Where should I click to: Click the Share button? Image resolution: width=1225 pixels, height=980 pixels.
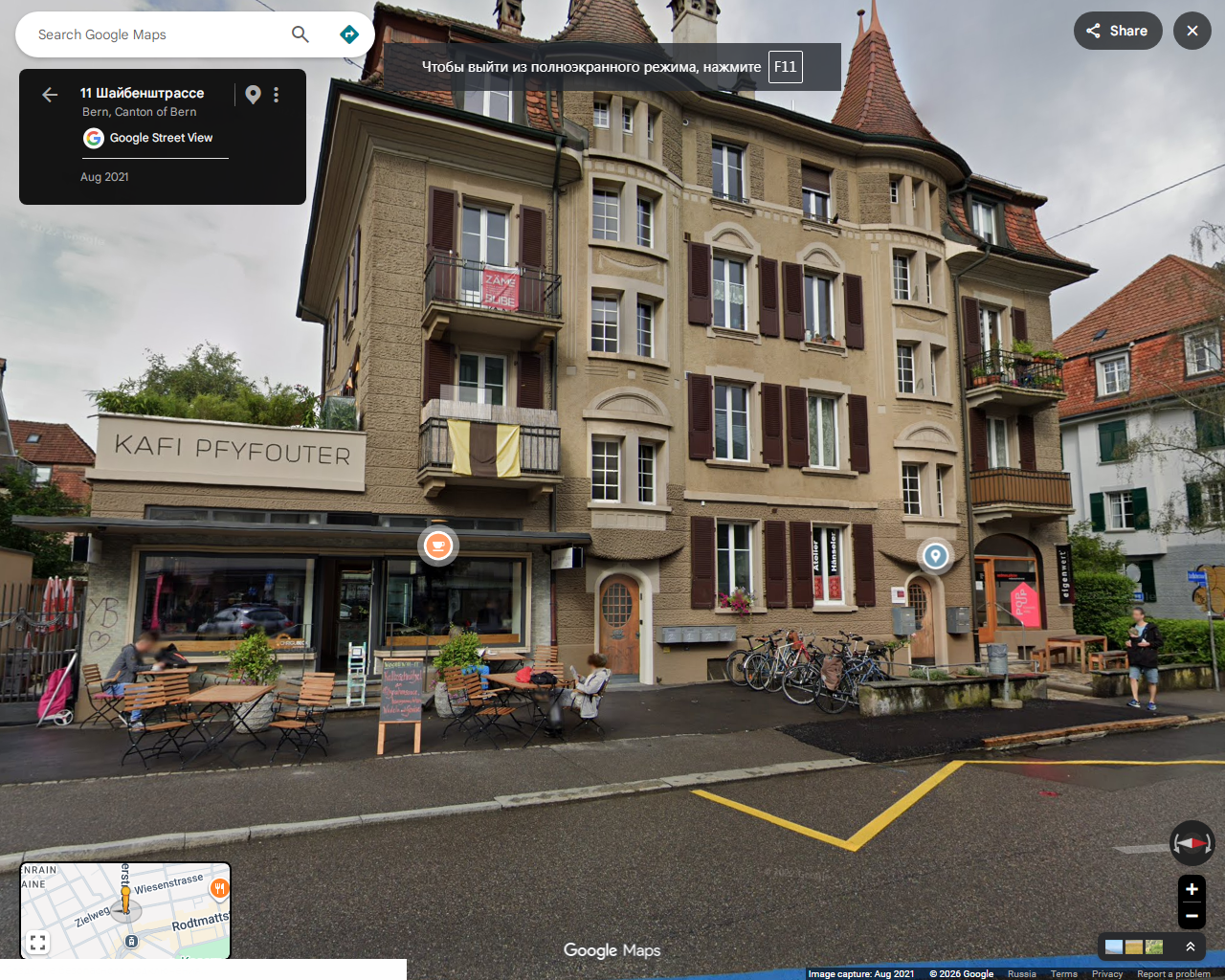tap(1118, 31)
